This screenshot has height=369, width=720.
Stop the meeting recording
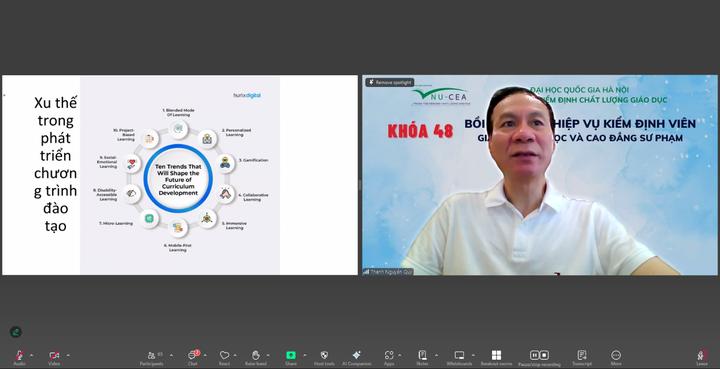[544, 355]
